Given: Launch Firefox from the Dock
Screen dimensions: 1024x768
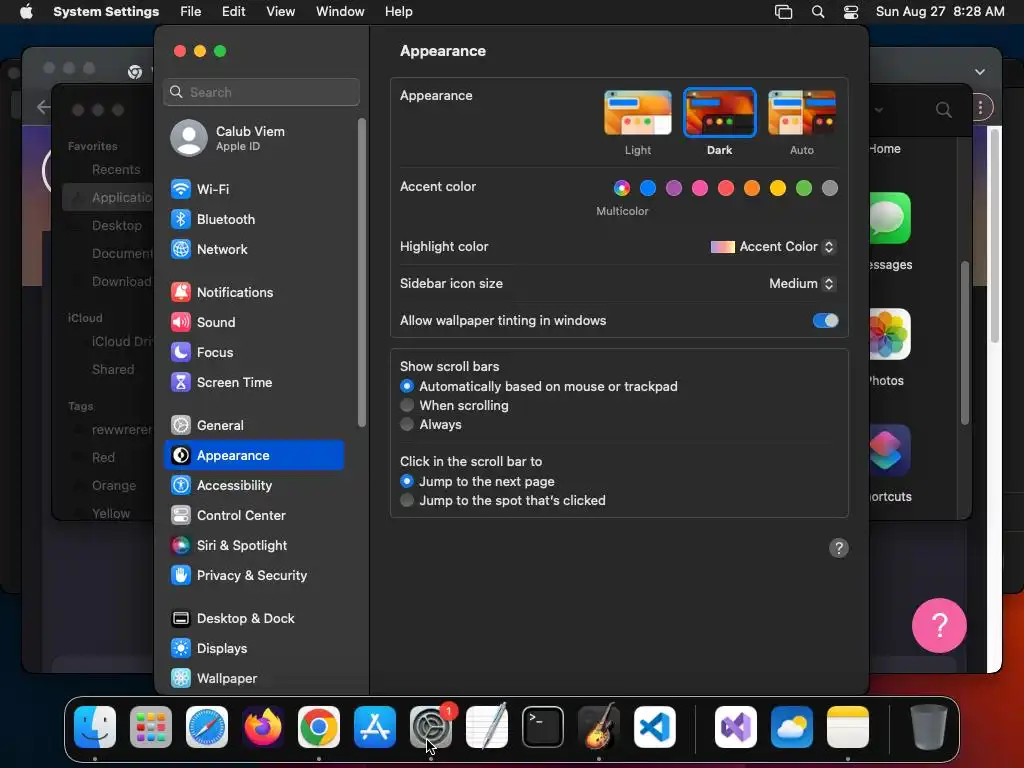Looking at the screenshot, I should [263, 728].
